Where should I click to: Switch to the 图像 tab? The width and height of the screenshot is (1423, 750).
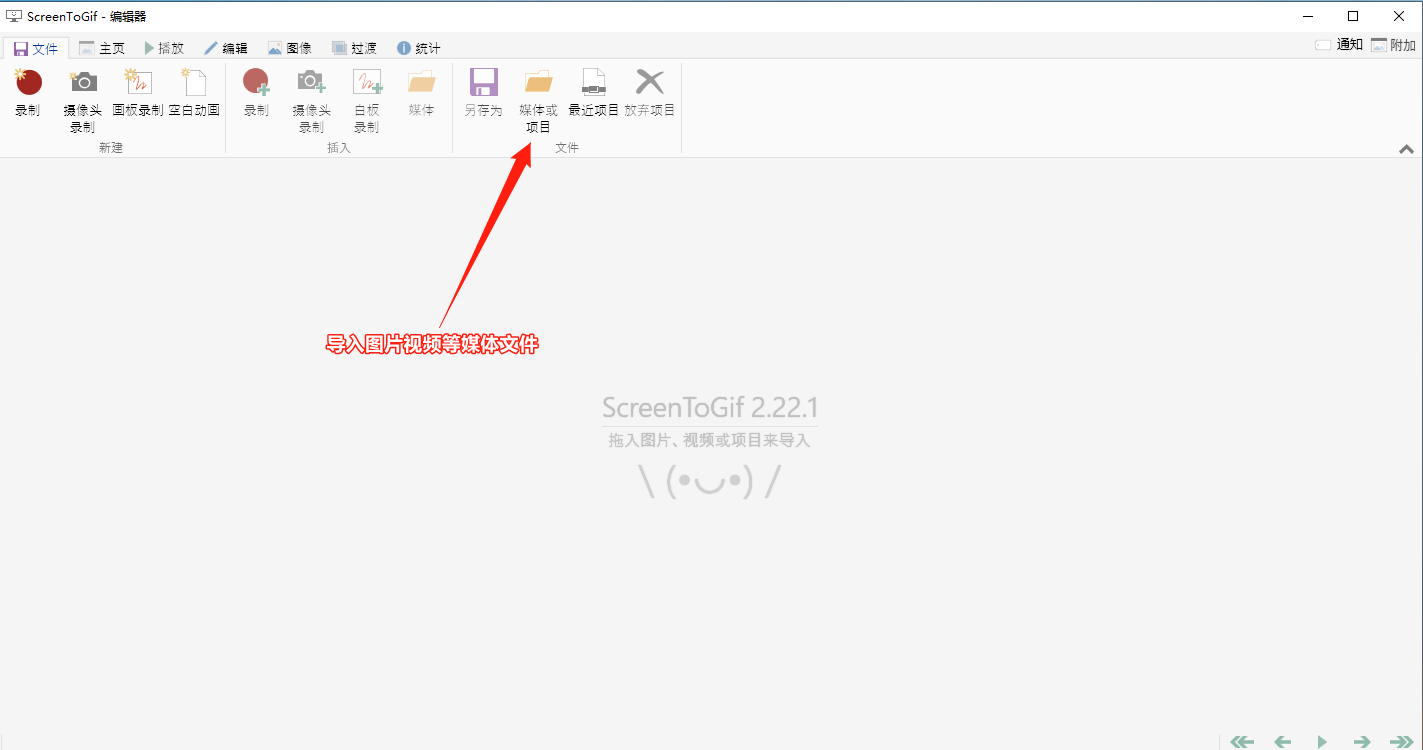[290, 48]
